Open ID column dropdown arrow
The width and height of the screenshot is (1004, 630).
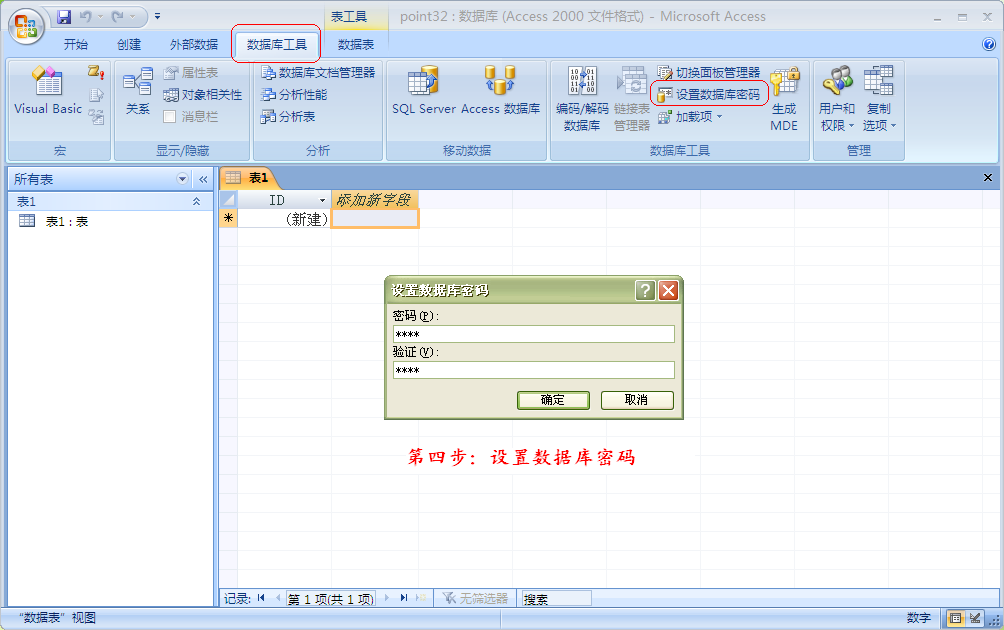point(322,200)
